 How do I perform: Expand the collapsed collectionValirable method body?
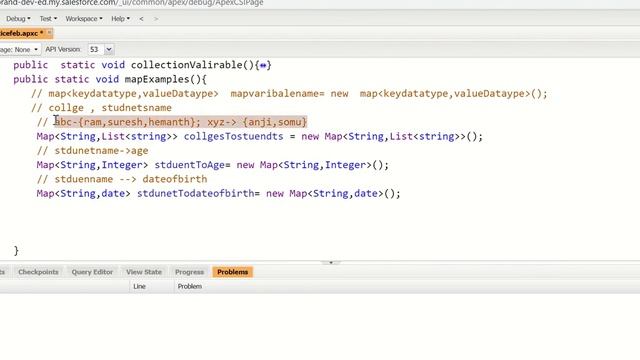click(263, 65)
